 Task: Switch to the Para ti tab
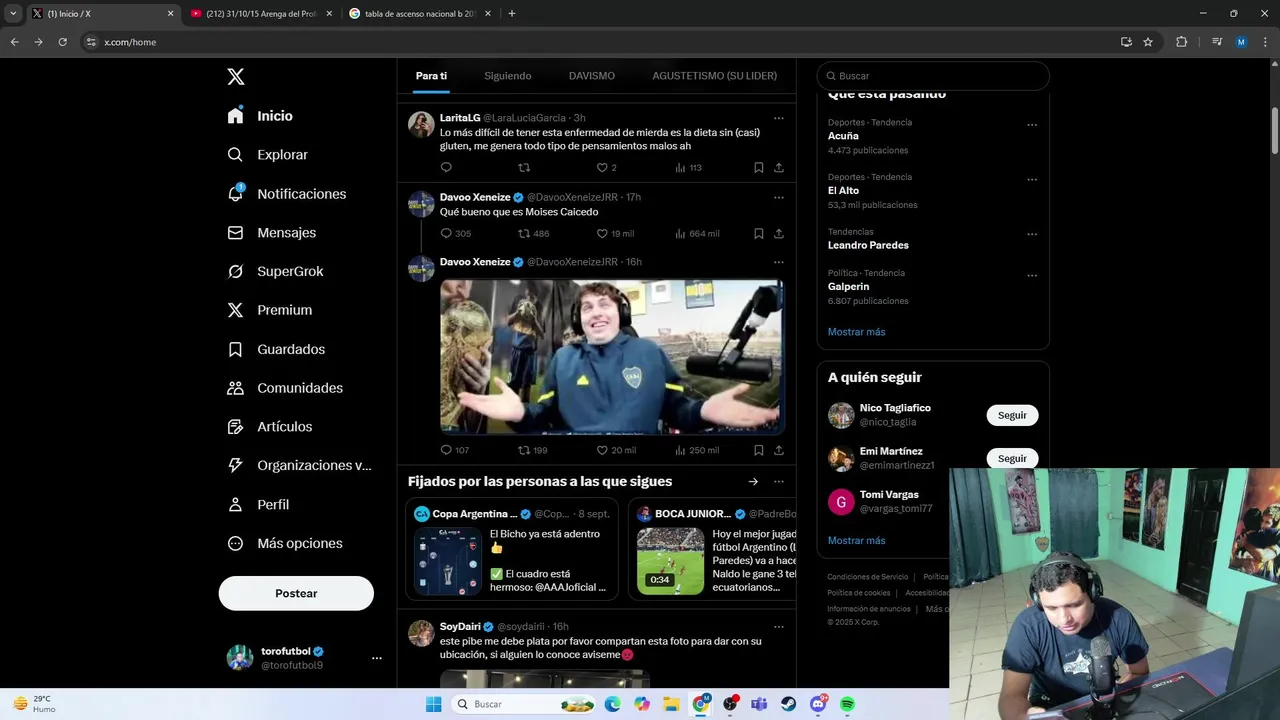pos(431,76)
